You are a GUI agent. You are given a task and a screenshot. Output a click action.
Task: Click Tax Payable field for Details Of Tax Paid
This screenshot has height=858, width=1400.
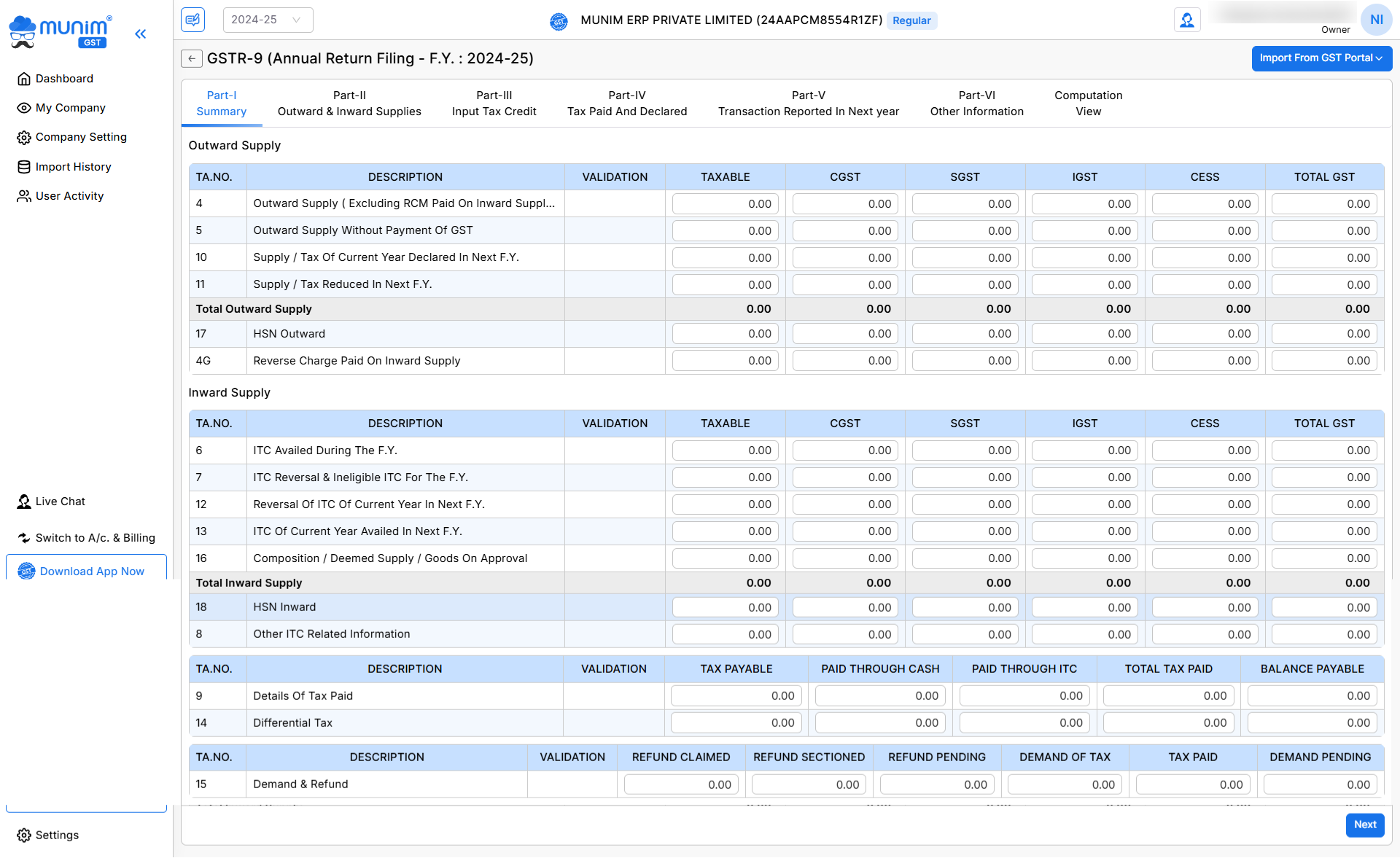[x=736, y=696]
